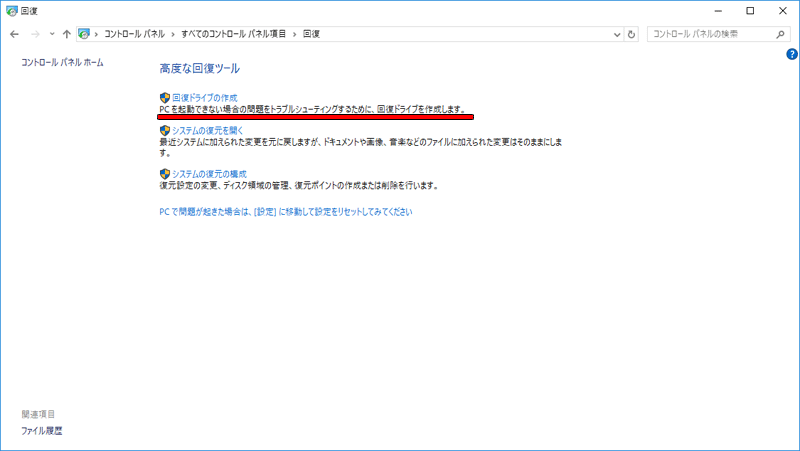This screenshot has width=800, height=451.
Task: Open help with the question mark icon
Action: click(x=792, y=54)
